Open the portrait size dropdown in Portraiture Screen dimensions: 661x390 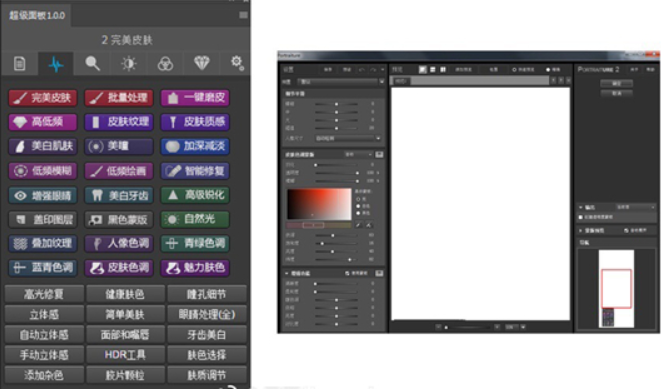coord(348,138)
